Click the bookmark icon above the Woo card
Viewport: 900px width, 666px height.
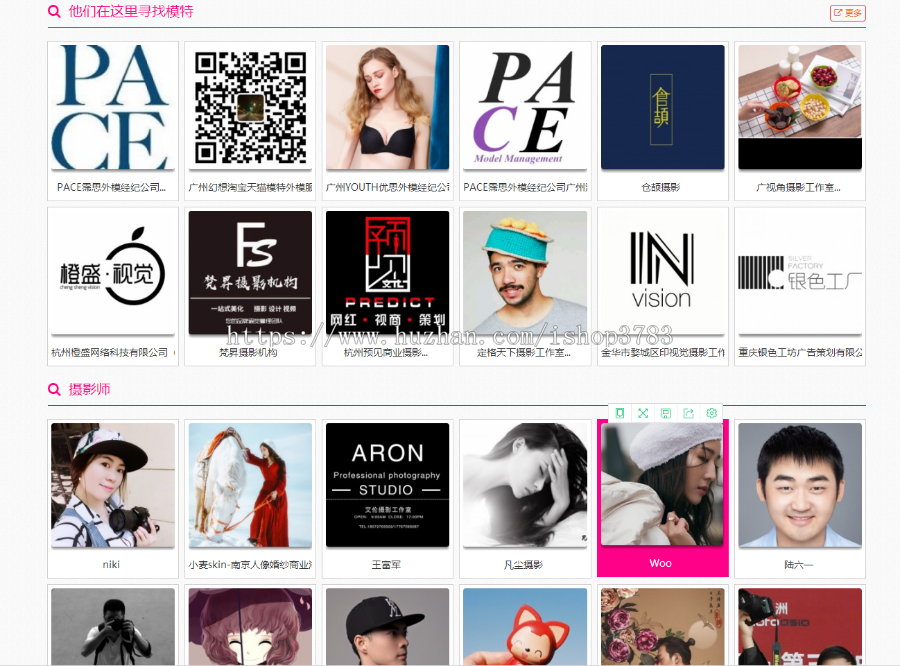[x=620, y=413]
